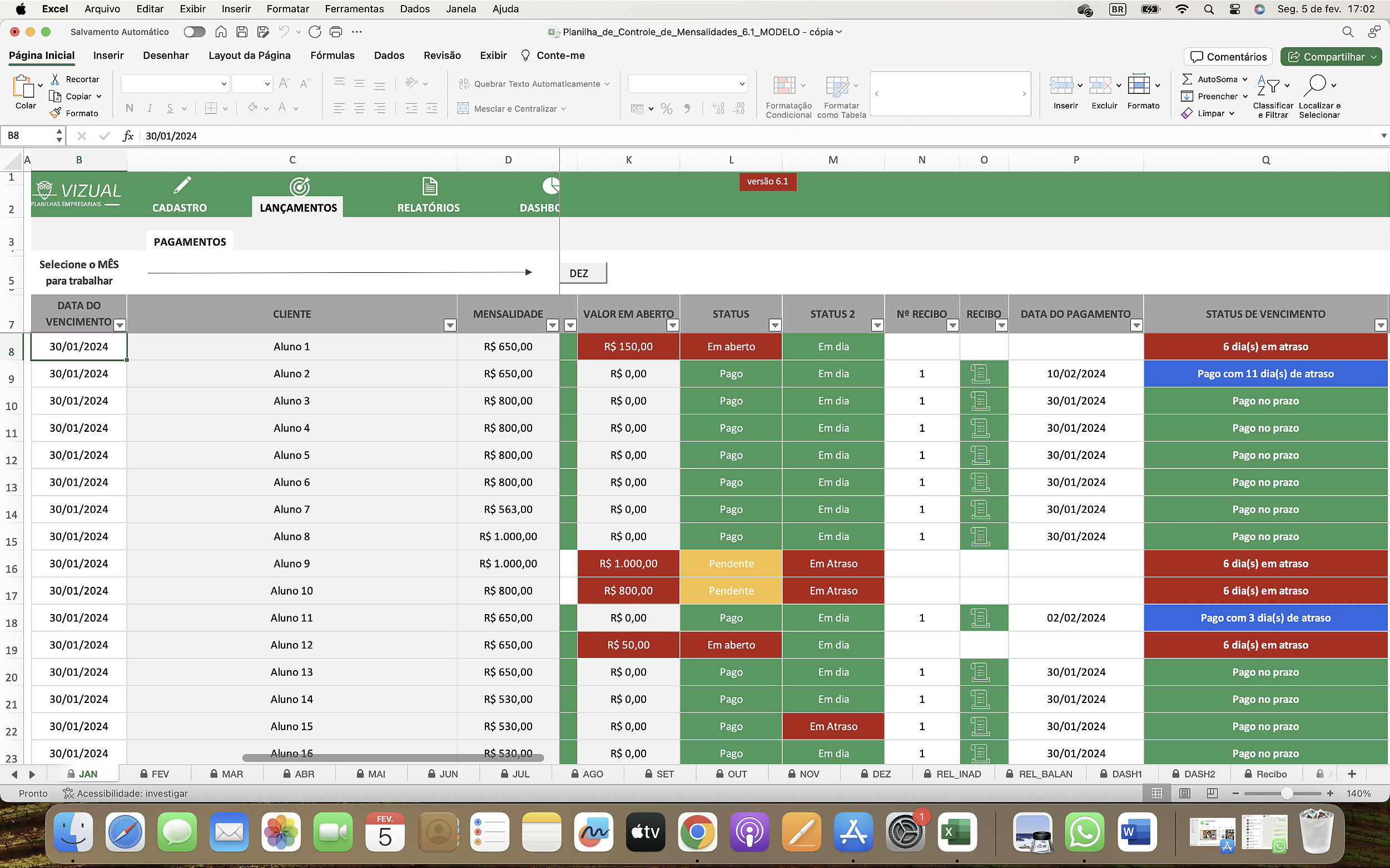Screen dimensions: 1390x868
Task: Click the Compartilhar button
Action: coord(1331,56)
